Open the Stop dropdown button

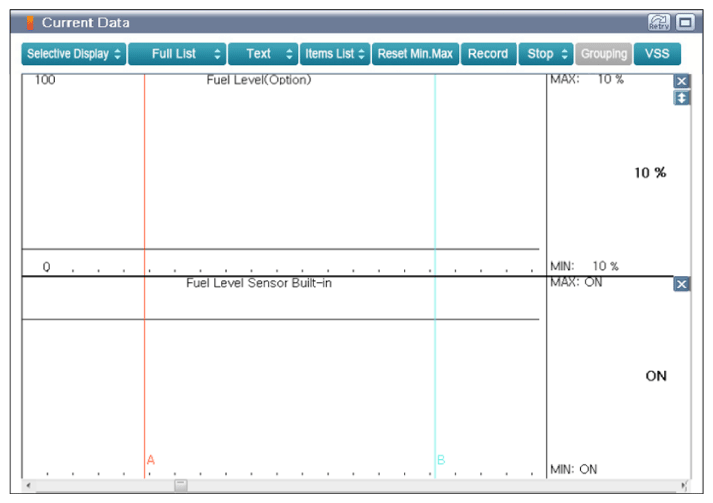(546, 54)
